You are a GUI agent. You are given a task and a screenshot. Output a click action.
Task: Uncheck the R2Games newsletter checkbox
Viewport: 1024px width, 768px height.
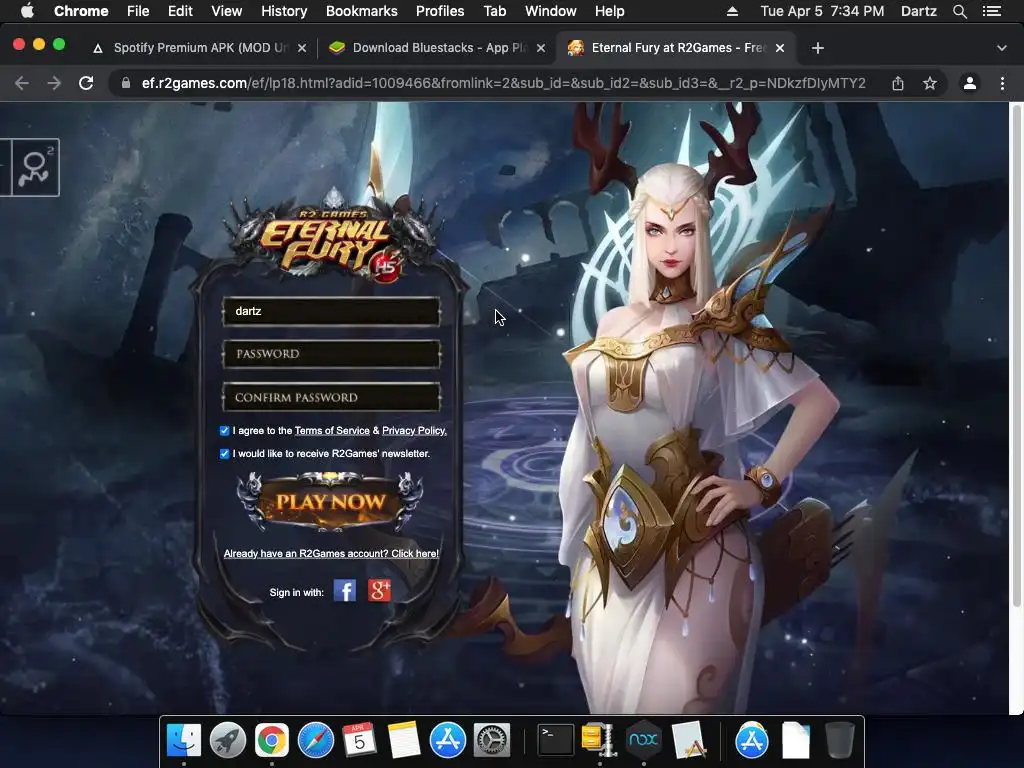pos(225,453)
